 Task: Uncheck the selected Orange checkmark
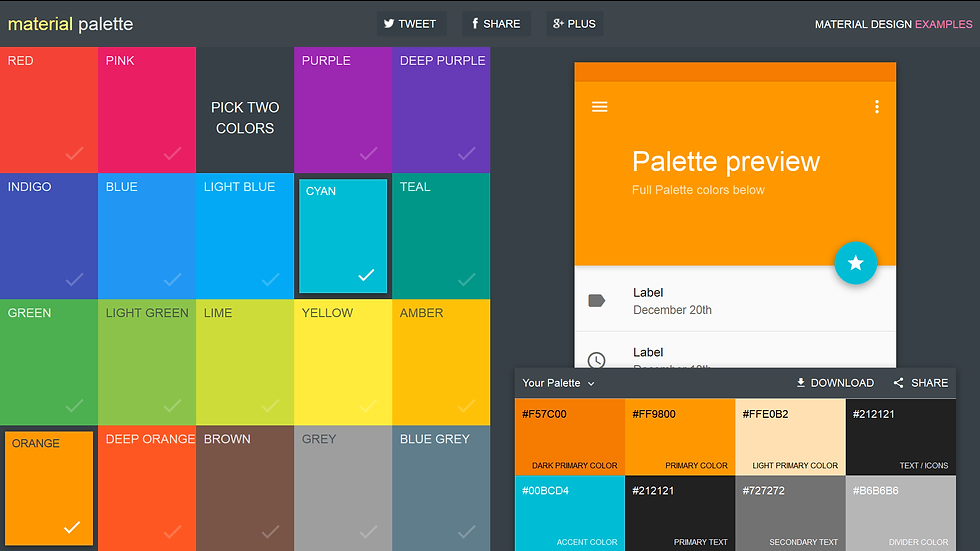click(x=72, y=527)
